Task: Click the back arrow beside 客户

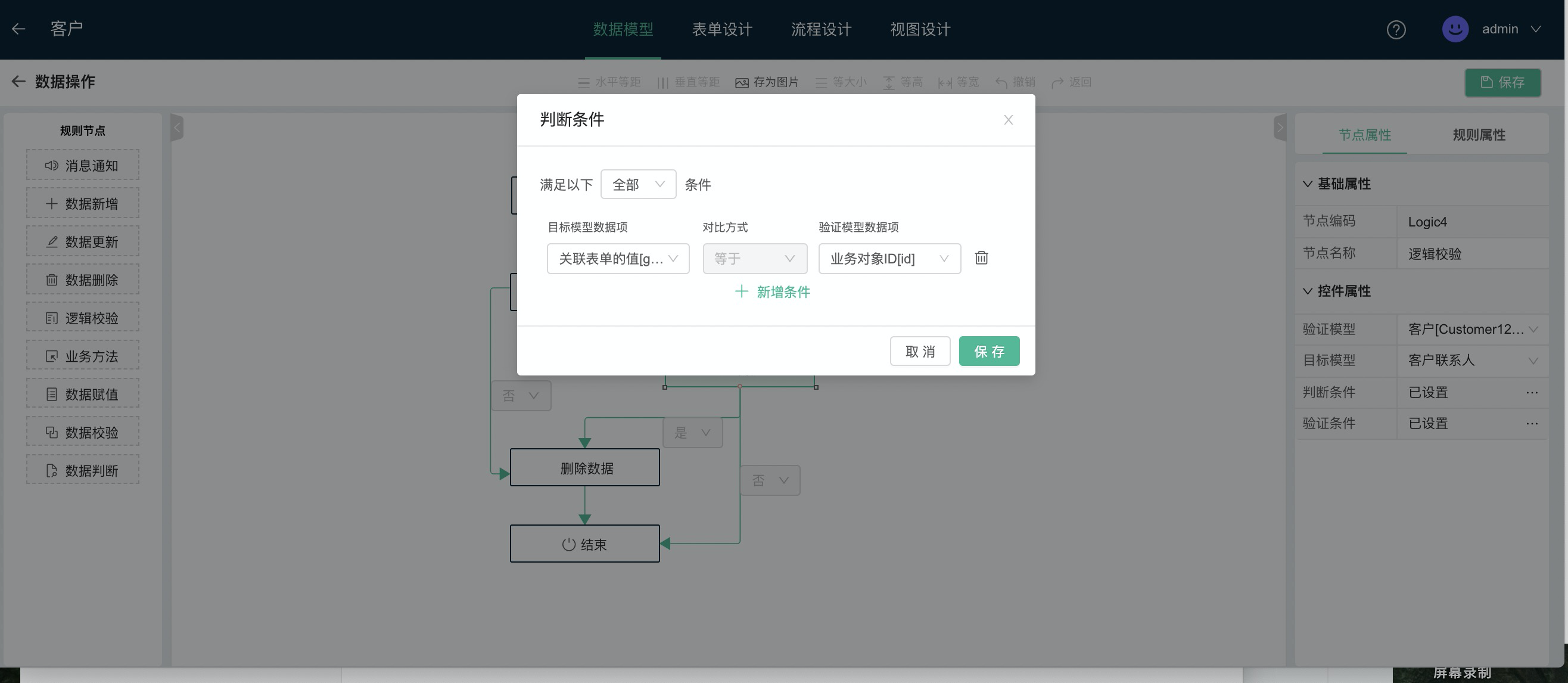Action: pos(18,29)
